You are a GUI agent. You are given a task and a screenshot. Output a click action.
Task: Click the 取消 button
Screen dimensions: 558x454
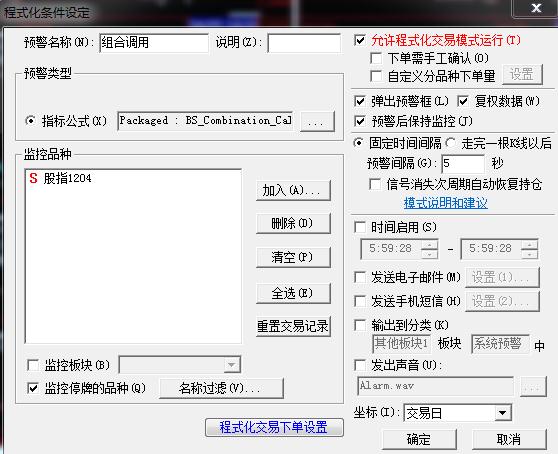pos(509,439)
